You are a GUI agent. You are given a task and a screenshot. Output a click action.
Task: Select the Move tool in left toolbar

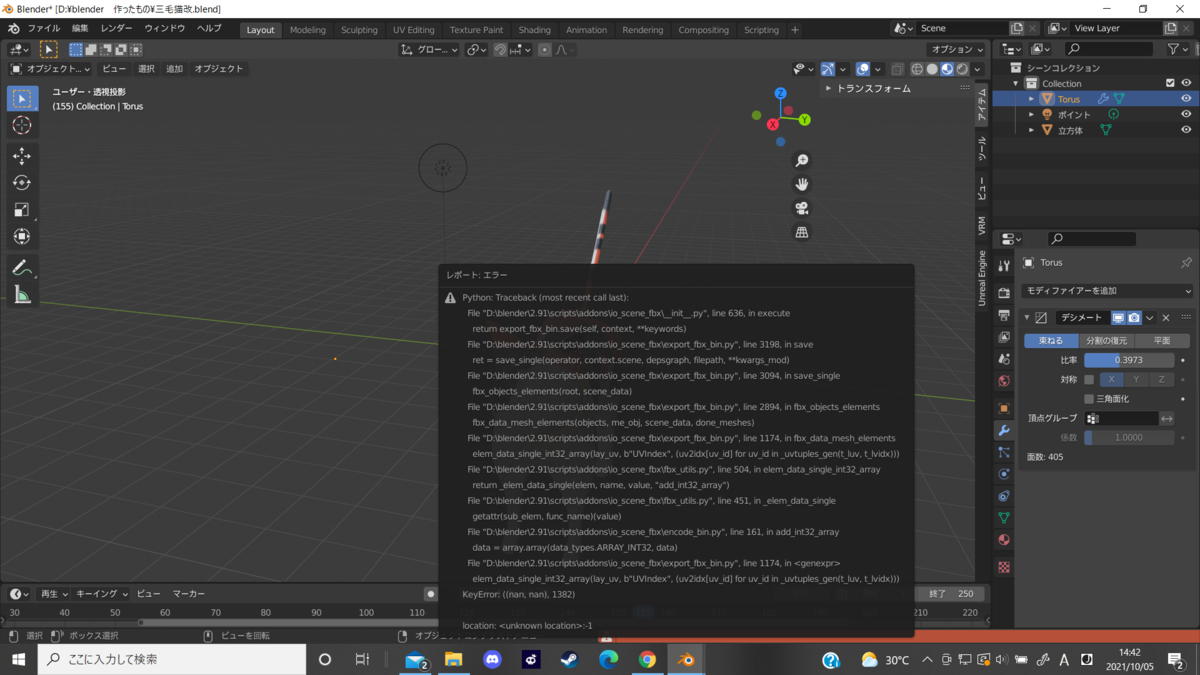click(22, 156)
